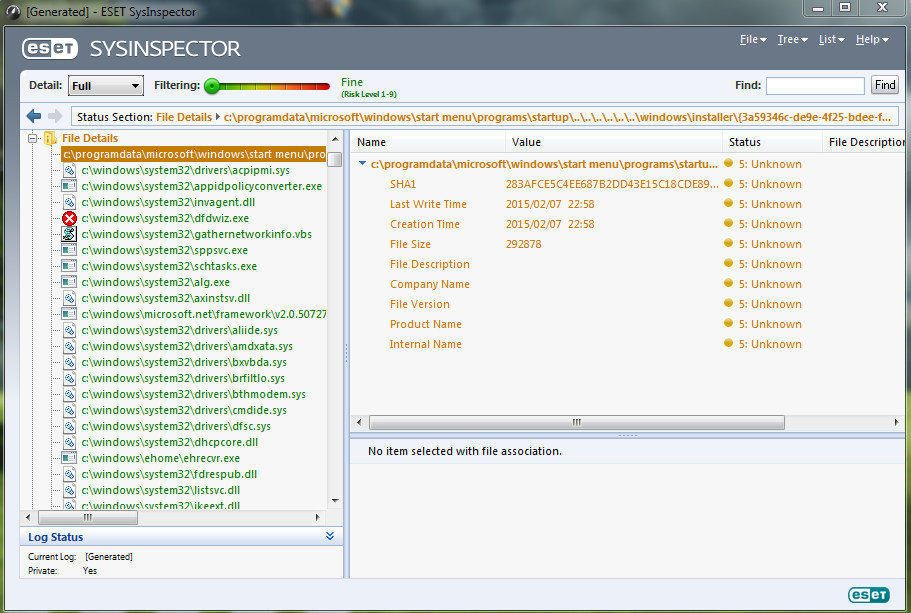Collapse the File Details tree node
Screen dimensions: 911x613
tap(33, 138)
